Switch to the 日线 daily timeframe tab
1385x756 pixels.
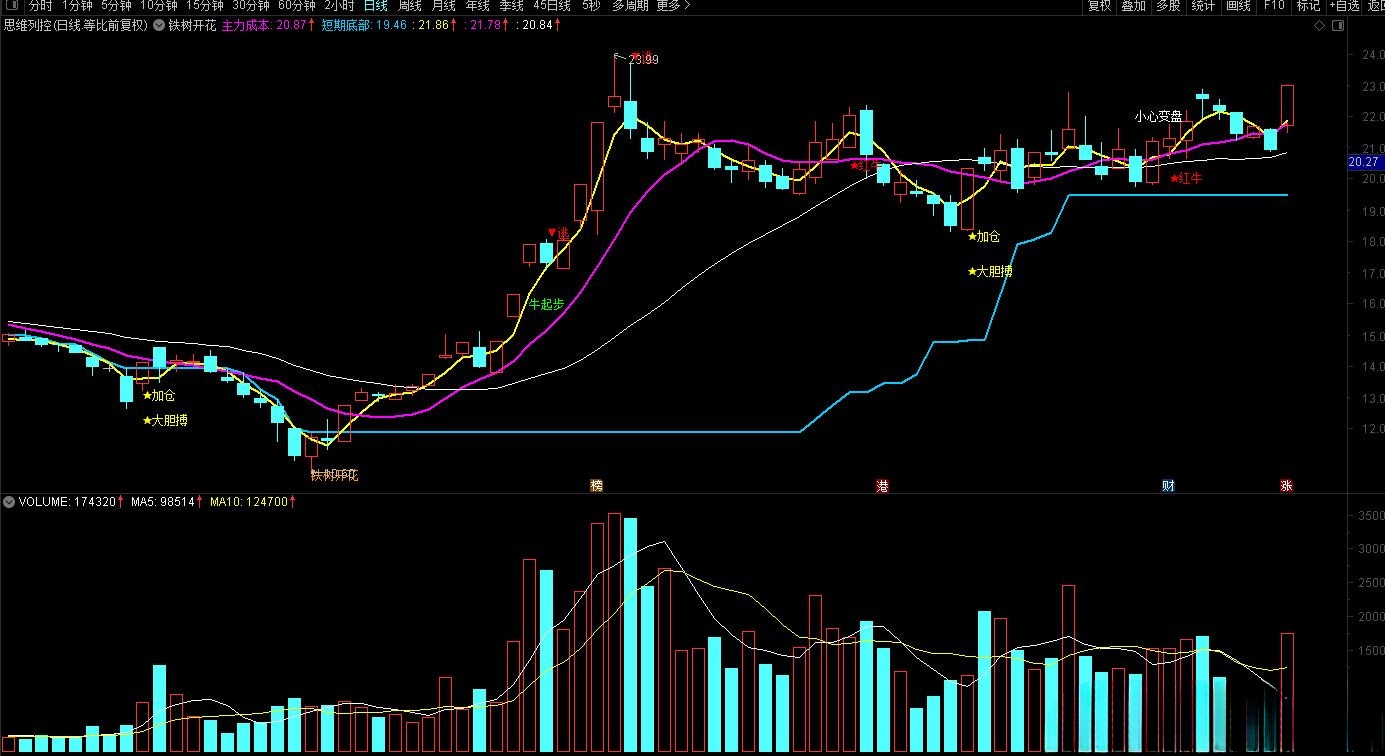point(375,6)
